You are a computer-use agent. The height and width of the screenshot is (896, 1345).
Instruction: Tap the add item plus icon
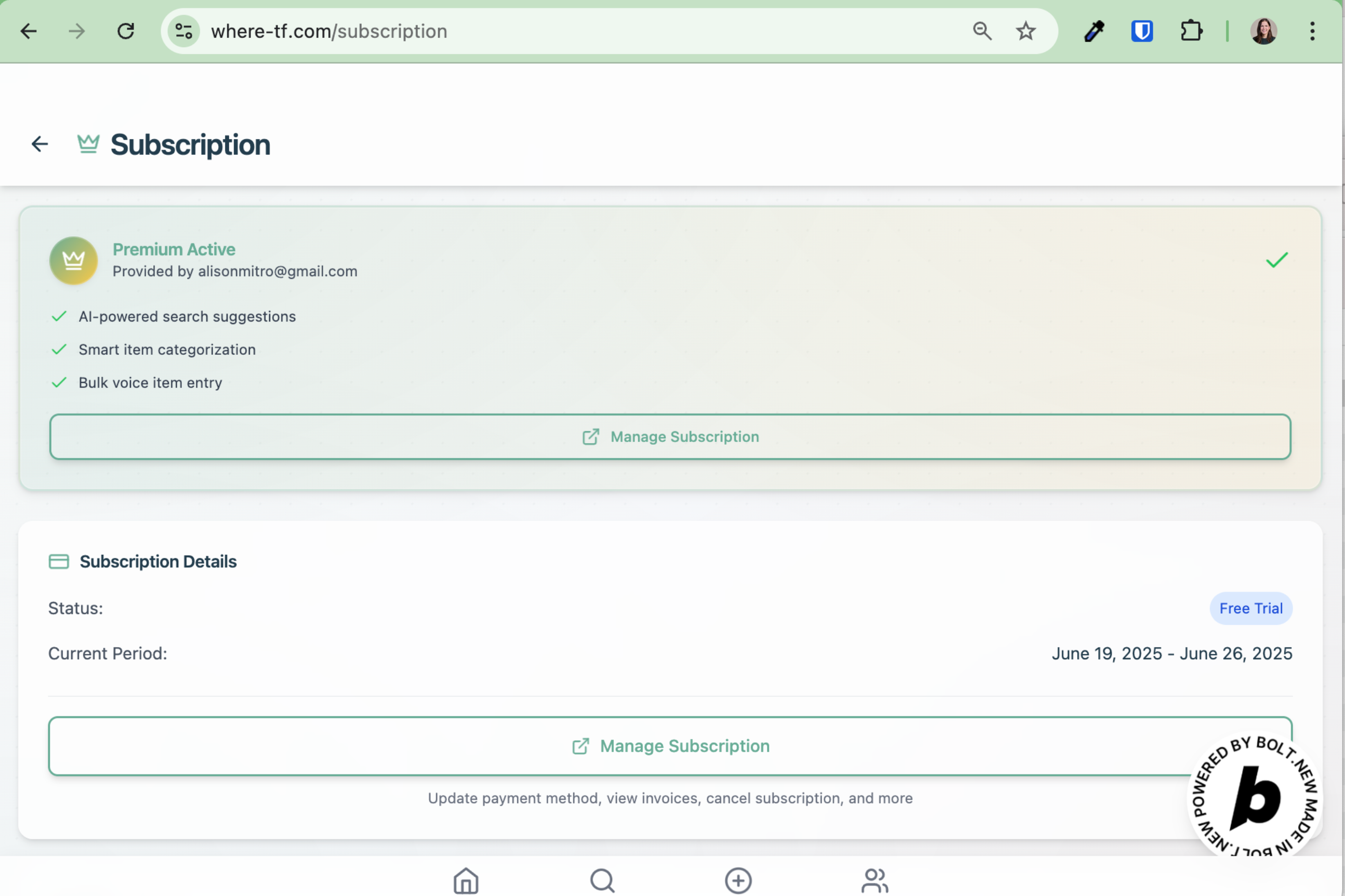738,880
